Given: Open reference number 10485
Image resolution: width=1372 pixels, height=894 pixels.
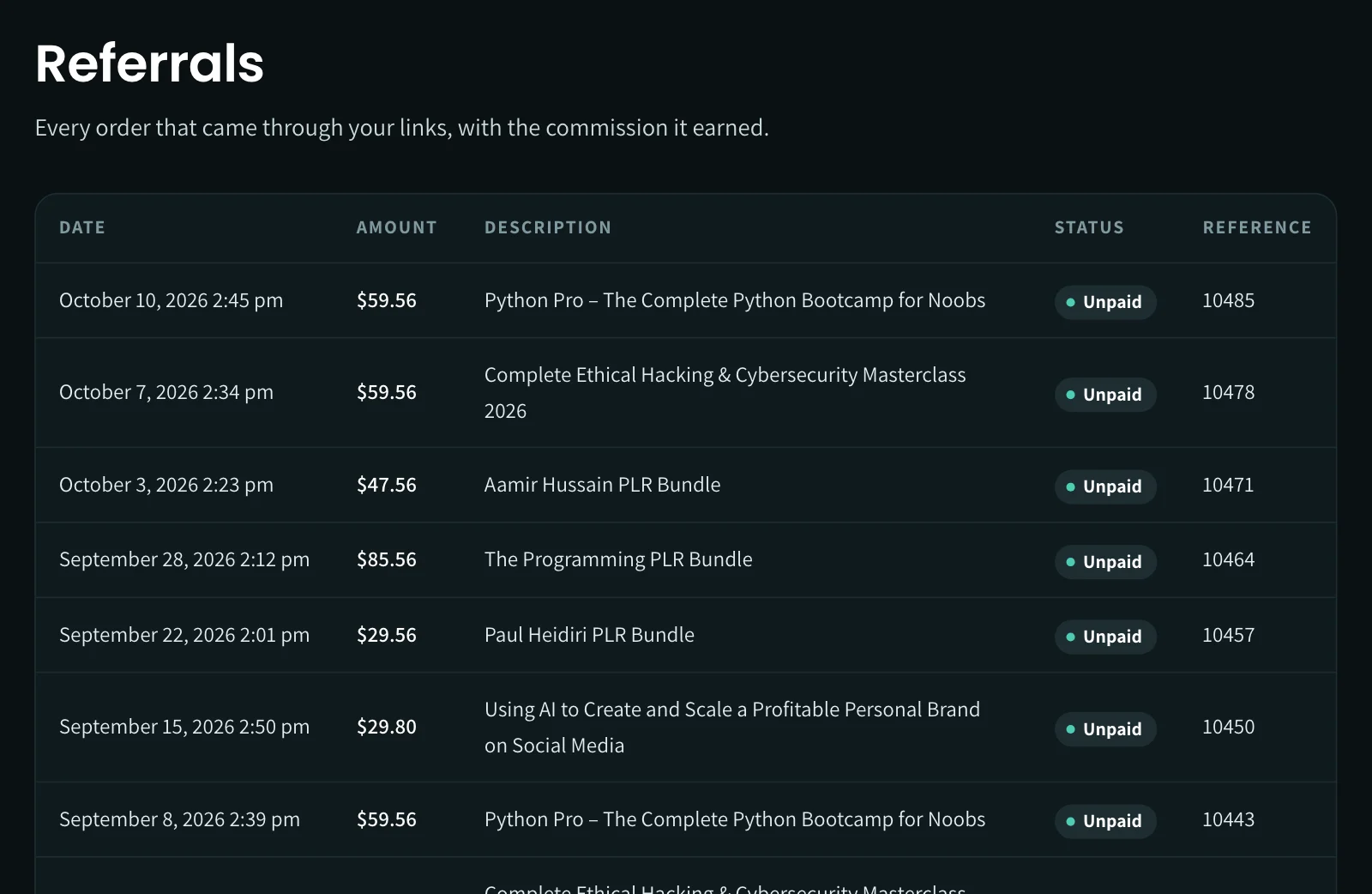Looking at the screenshot, I should pyautogui.click(x=1228, y=300).
